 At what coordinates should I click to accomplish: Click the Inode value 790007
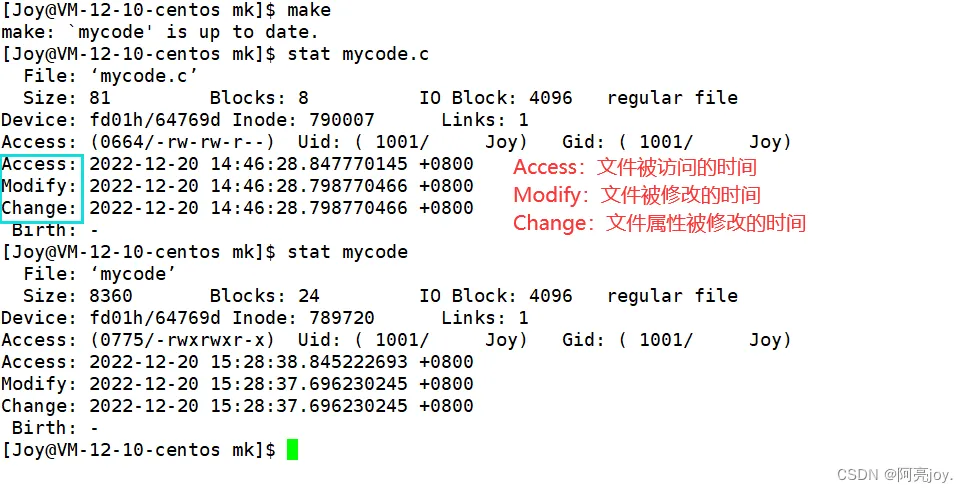342,120
